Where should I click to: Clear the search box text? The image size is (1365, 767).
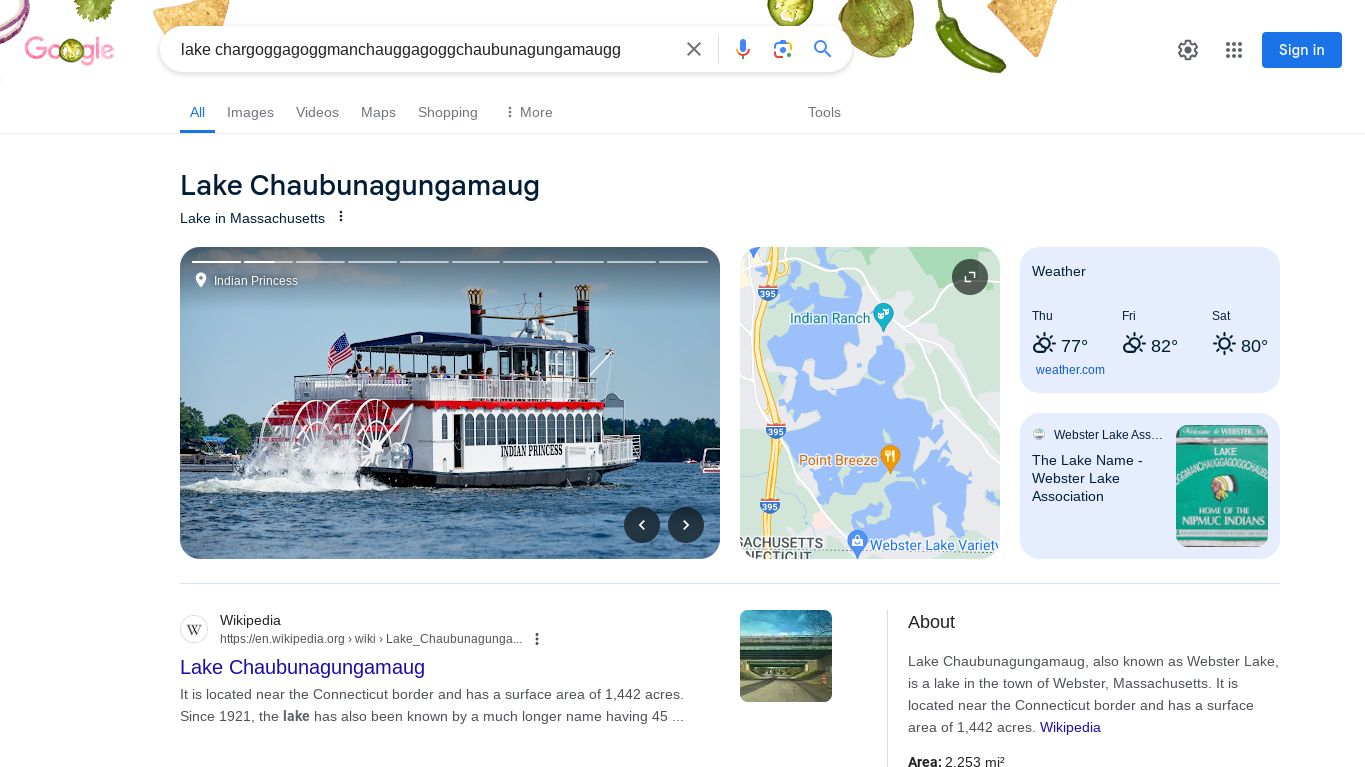coord(694,49)
